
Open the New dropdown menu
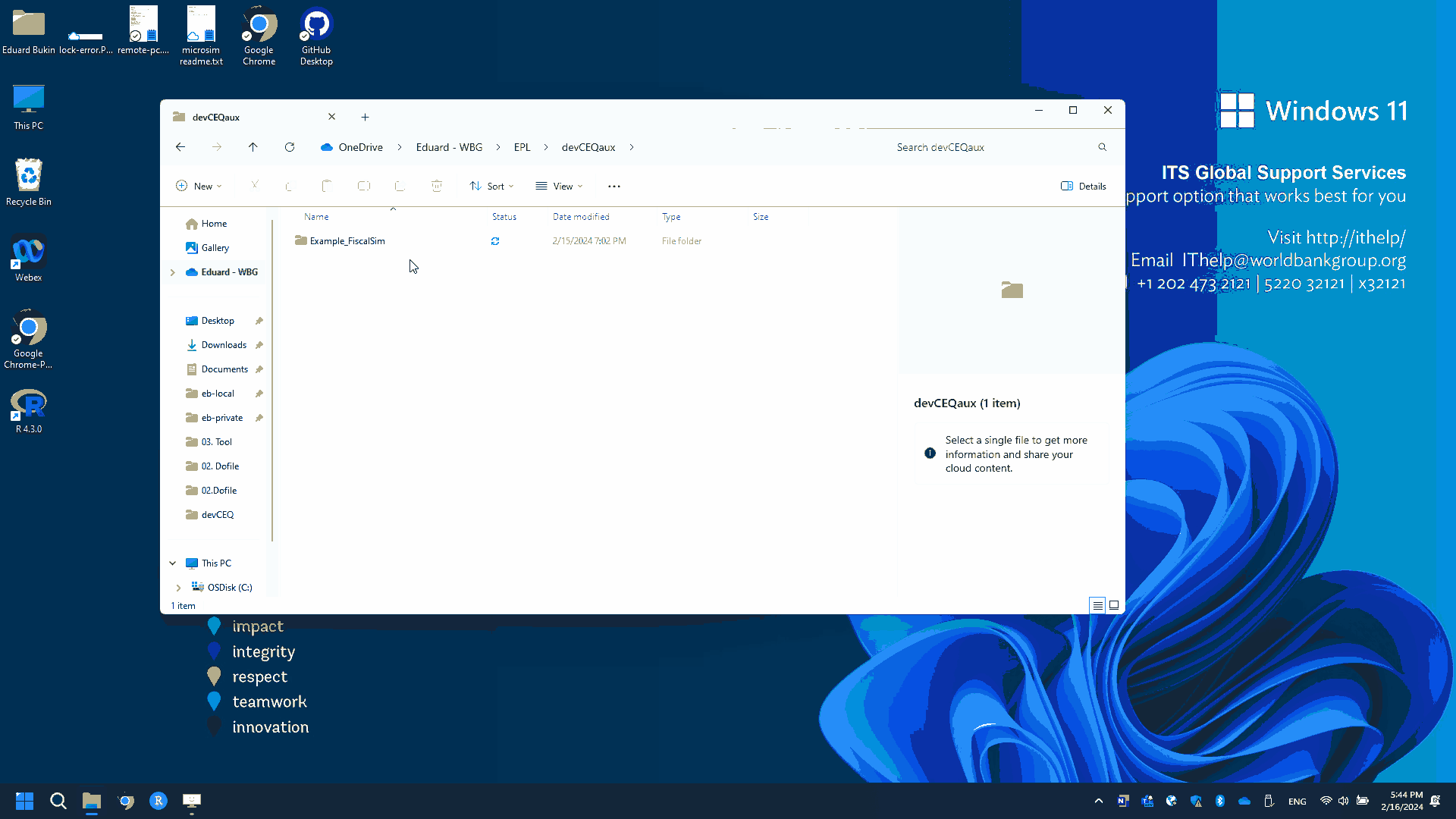(x=199, y=187)
